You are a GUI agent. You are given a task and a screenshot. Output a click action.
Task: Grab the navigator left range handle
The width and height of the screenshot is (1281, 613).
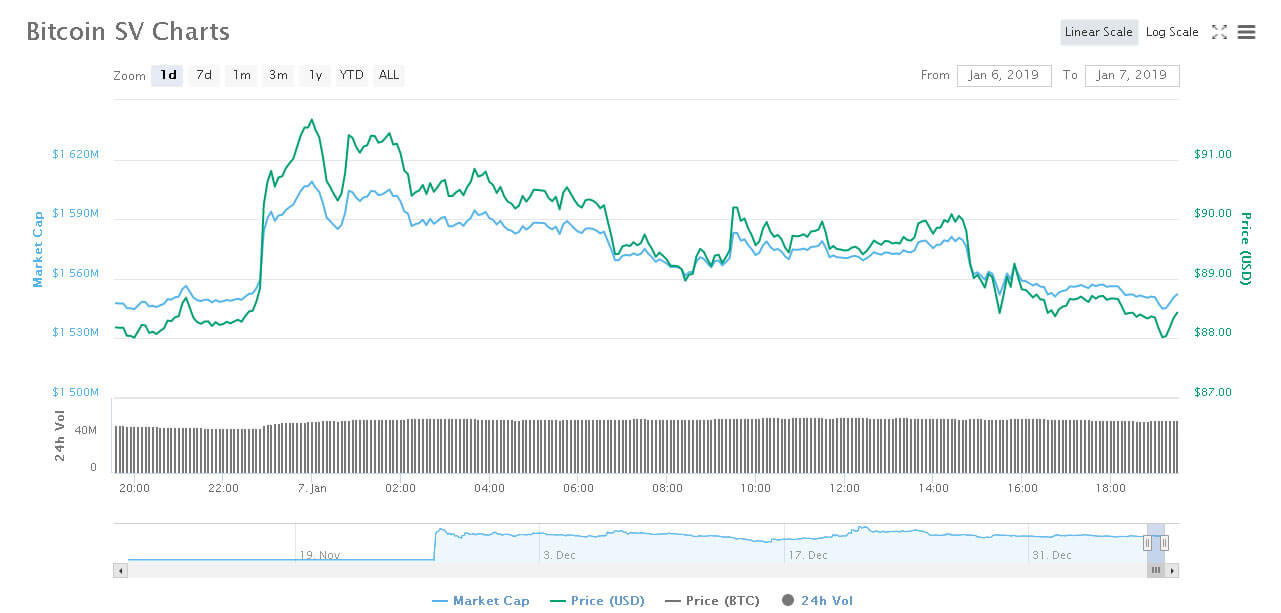pos(1147,543)
